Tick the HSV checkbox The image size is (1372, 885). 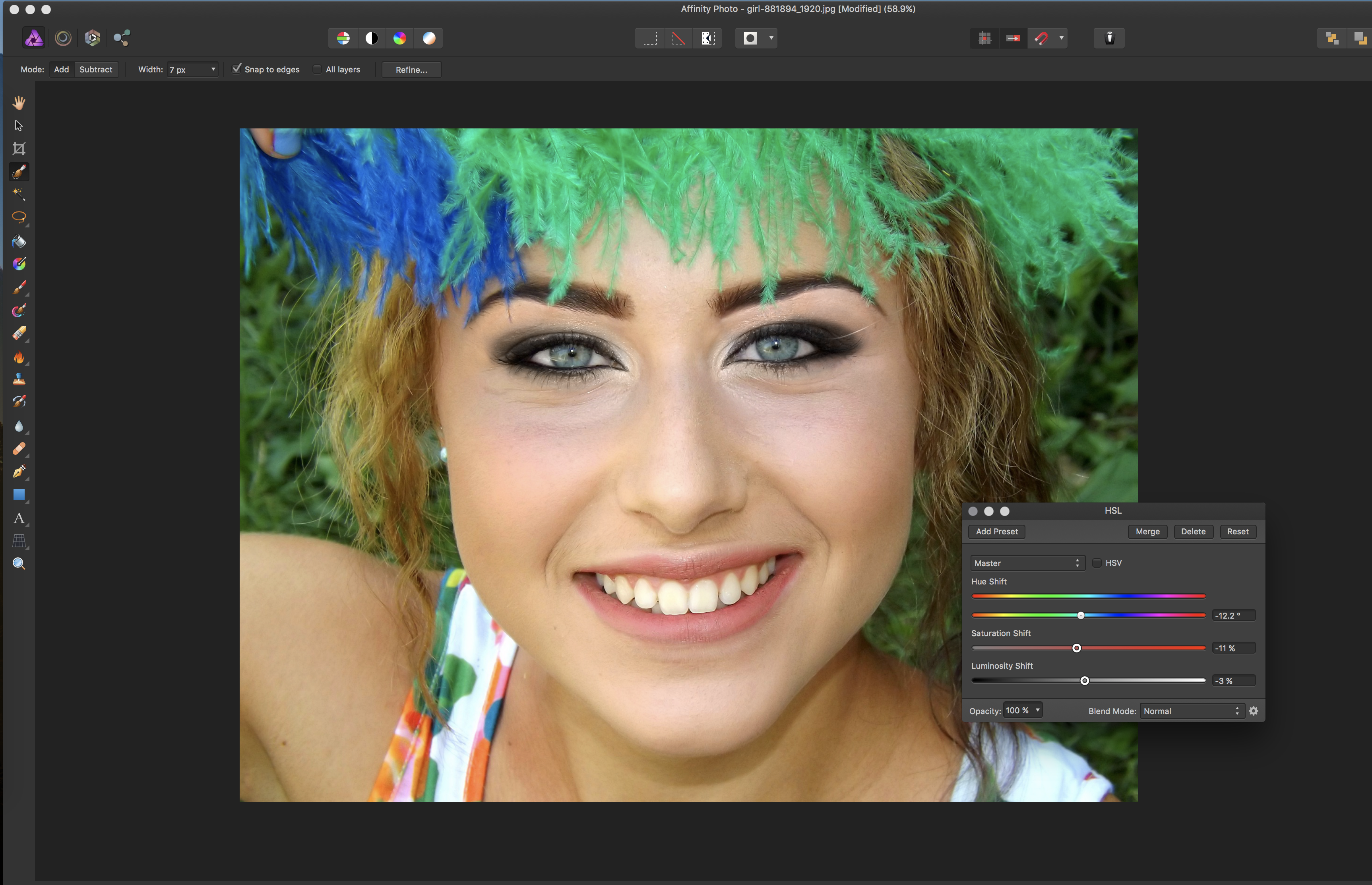(1097, 563)
